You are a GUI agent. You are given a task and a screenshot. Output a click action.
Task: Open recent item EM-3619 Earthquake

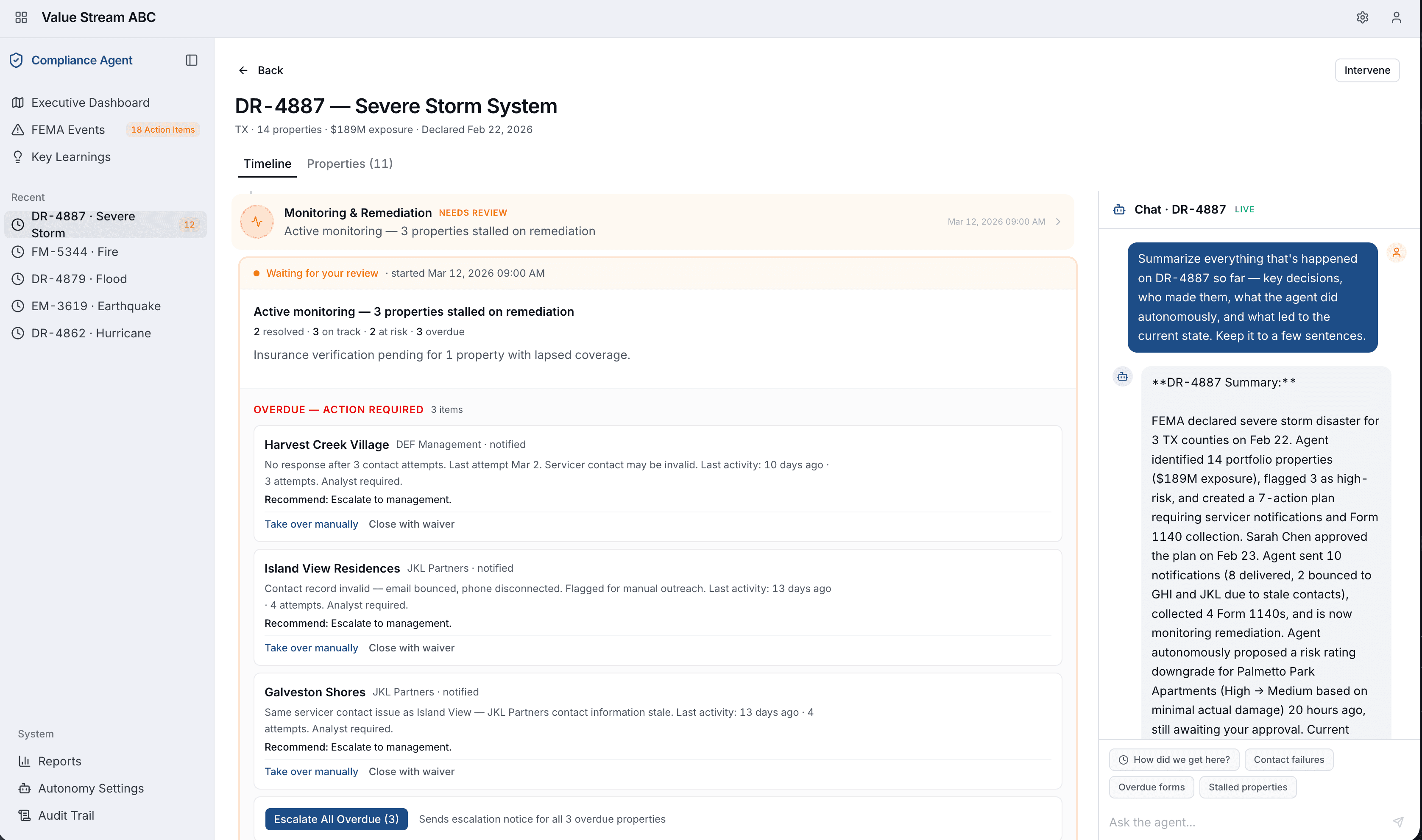coord(105,306)
